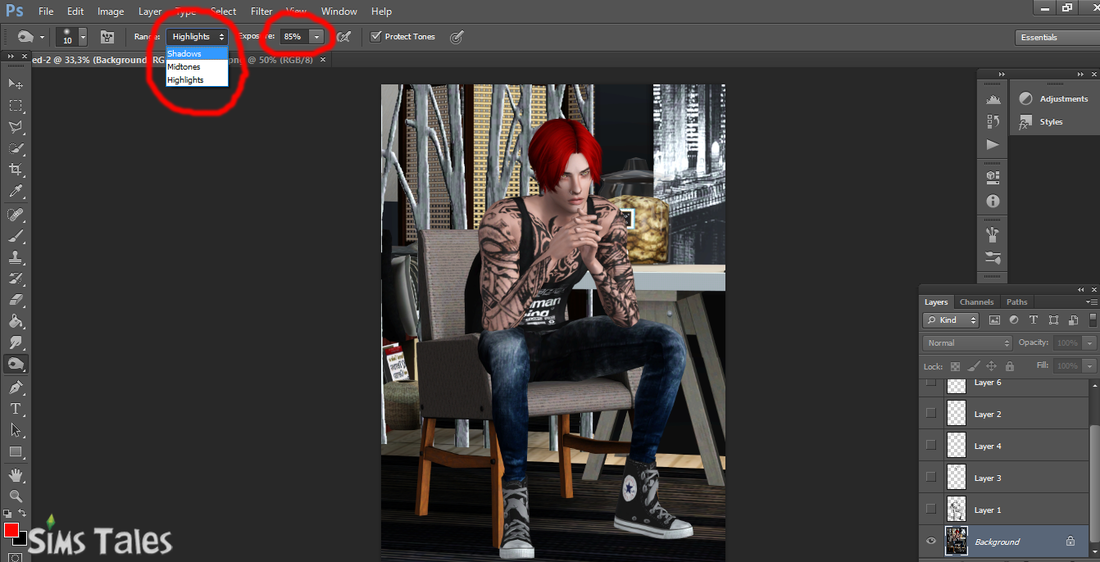The height and width of the screenshot is (562, 1100).
Task: Select the Eraser tool
Action: pos(15,300)
